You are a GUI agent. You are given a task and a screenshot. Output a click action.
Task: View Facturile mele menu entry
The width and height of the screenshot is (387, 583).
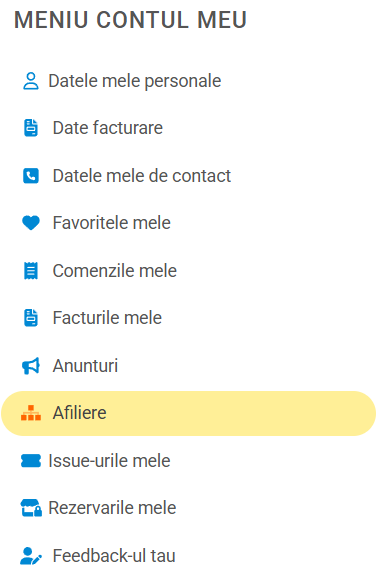107,318
